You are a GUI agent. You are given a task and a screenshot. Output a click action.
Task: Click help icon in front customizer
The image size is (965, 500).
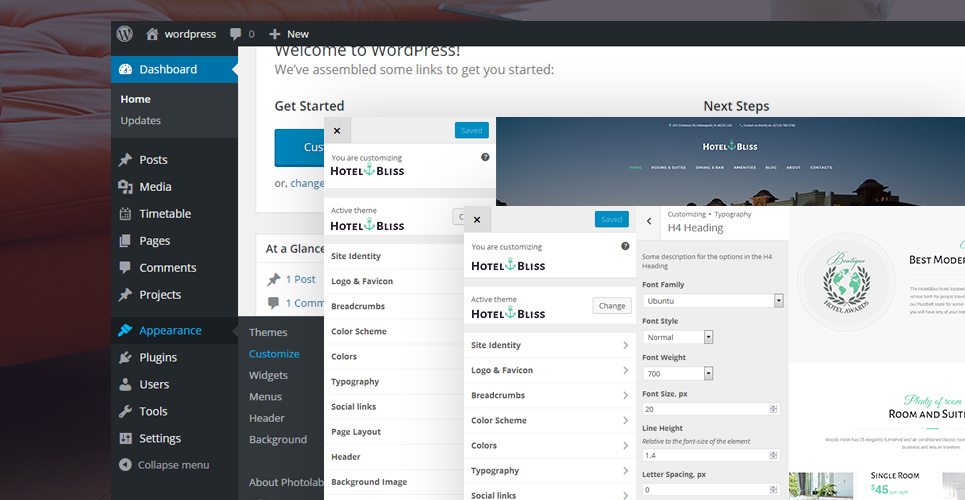click(x=625, y=246)
